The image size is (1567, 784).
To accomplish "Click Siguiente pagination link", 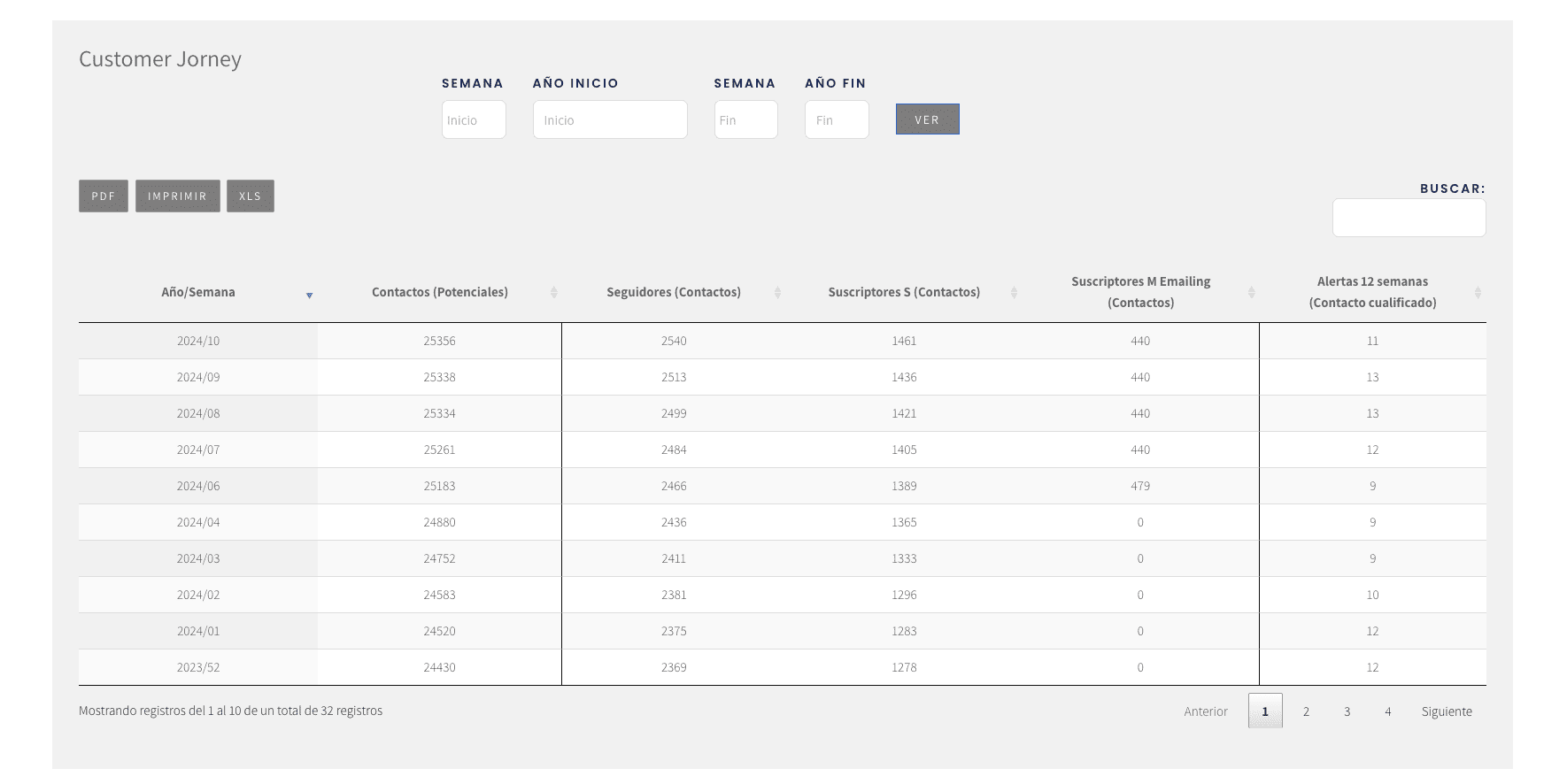I will click(x=1446, y=711).
